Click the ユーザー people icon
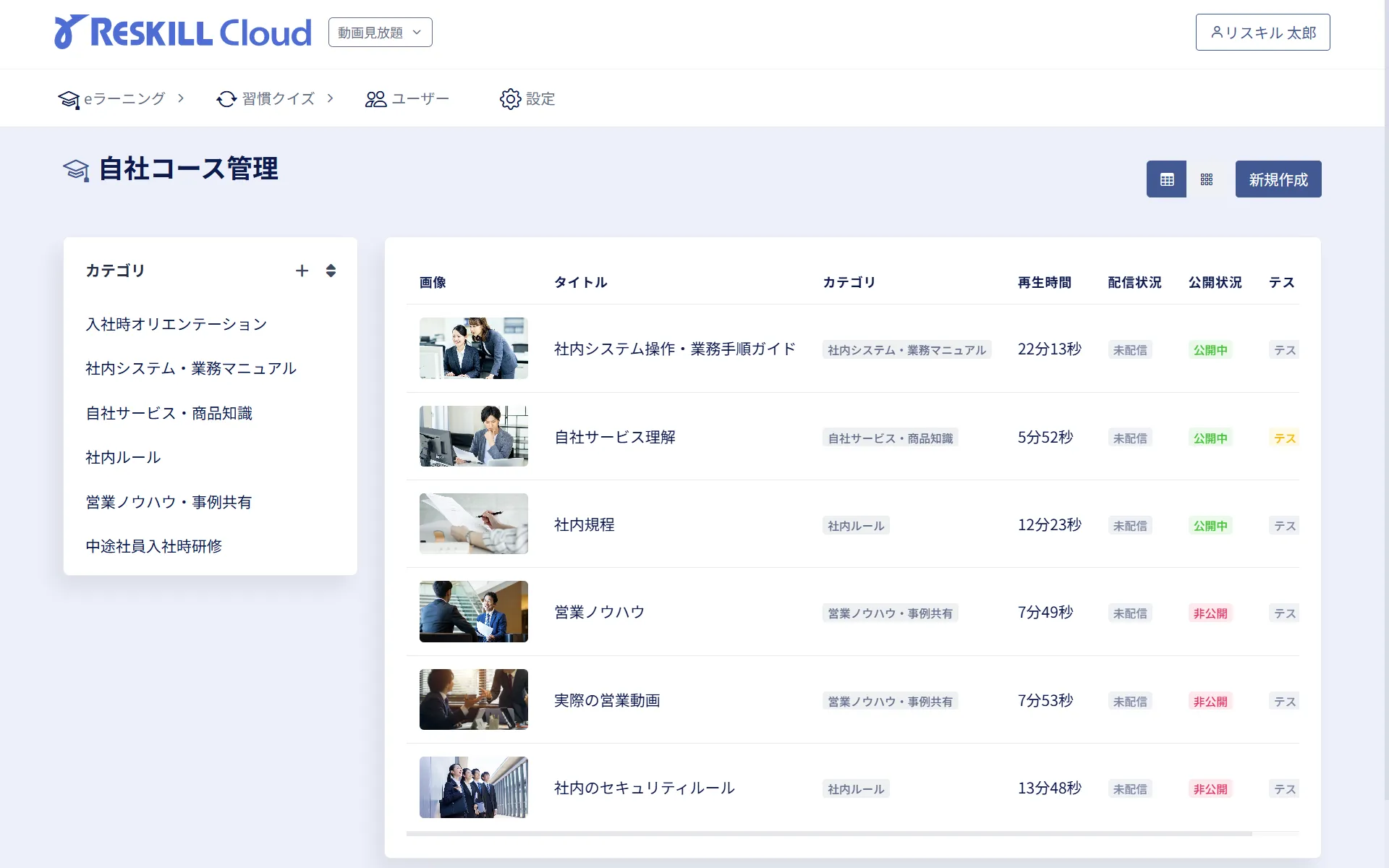 point(375,99)
